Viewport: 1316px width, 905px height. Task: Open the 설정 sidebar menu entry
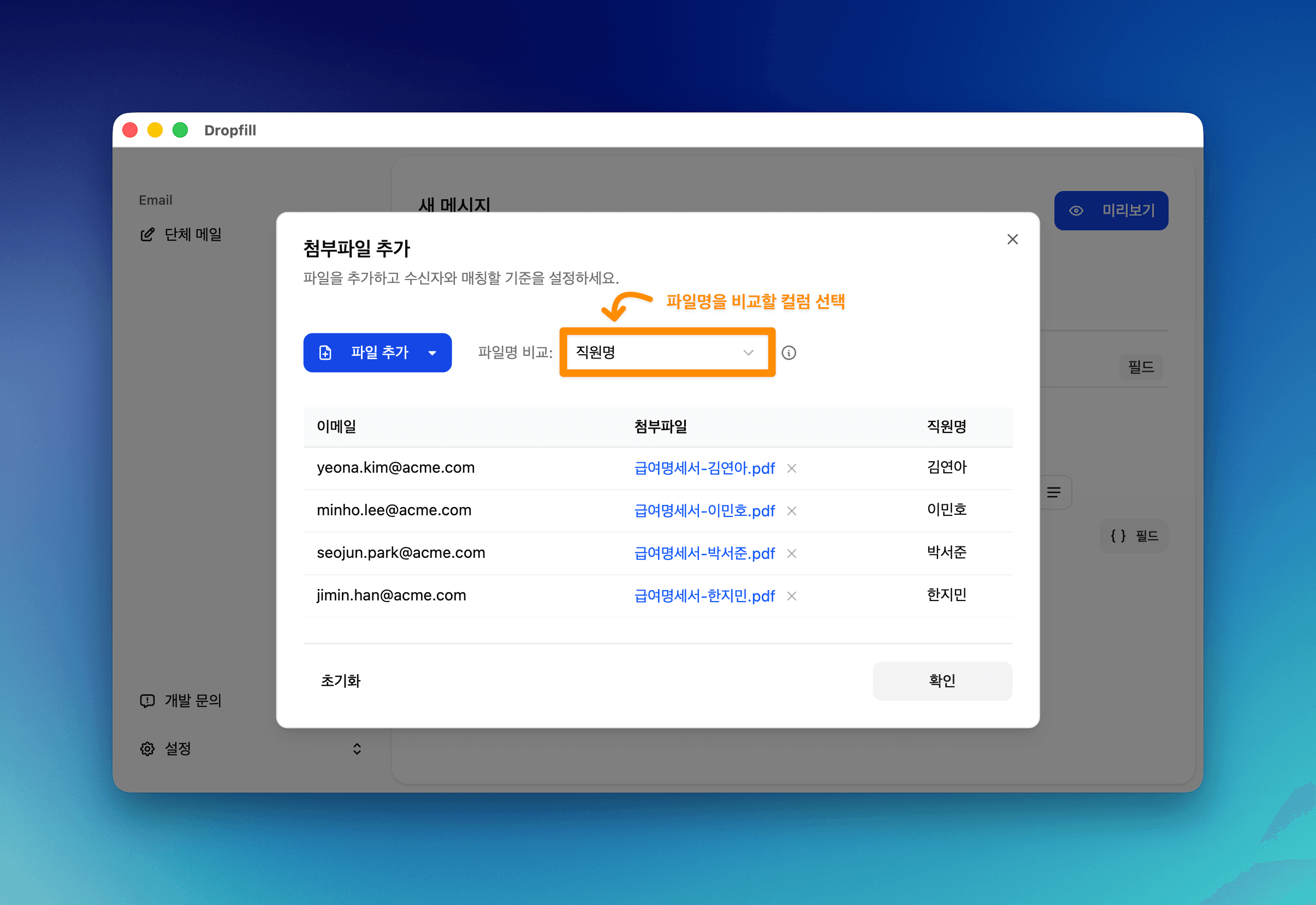coord(178,748)
